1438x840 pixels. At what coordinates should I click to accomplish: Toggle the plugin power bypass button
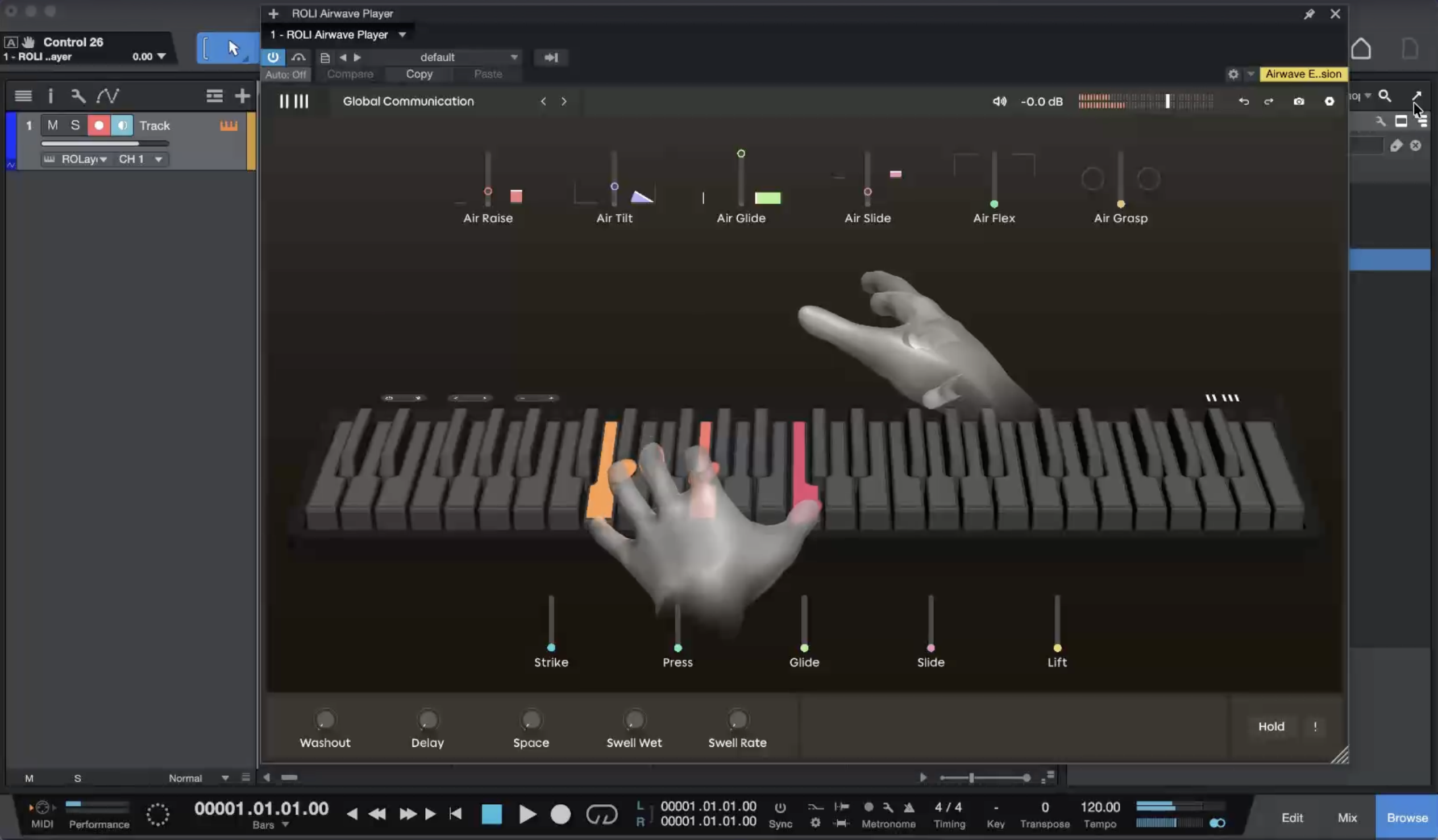click(273, 57)
